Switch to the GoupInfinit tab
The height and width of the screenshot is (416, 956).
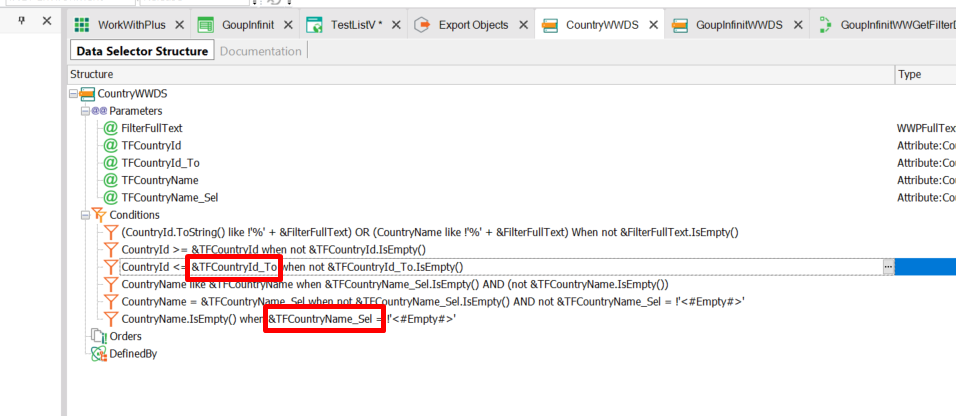247,25
